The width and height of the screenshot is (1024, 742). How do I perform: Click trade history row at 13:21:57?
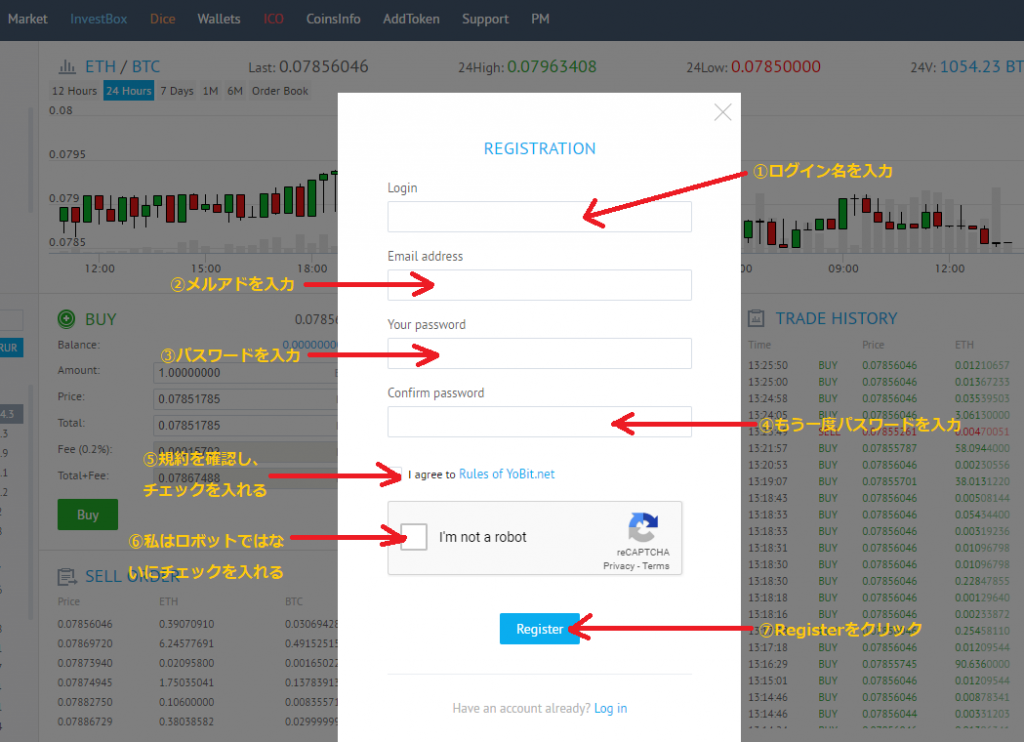coord(879,448)
